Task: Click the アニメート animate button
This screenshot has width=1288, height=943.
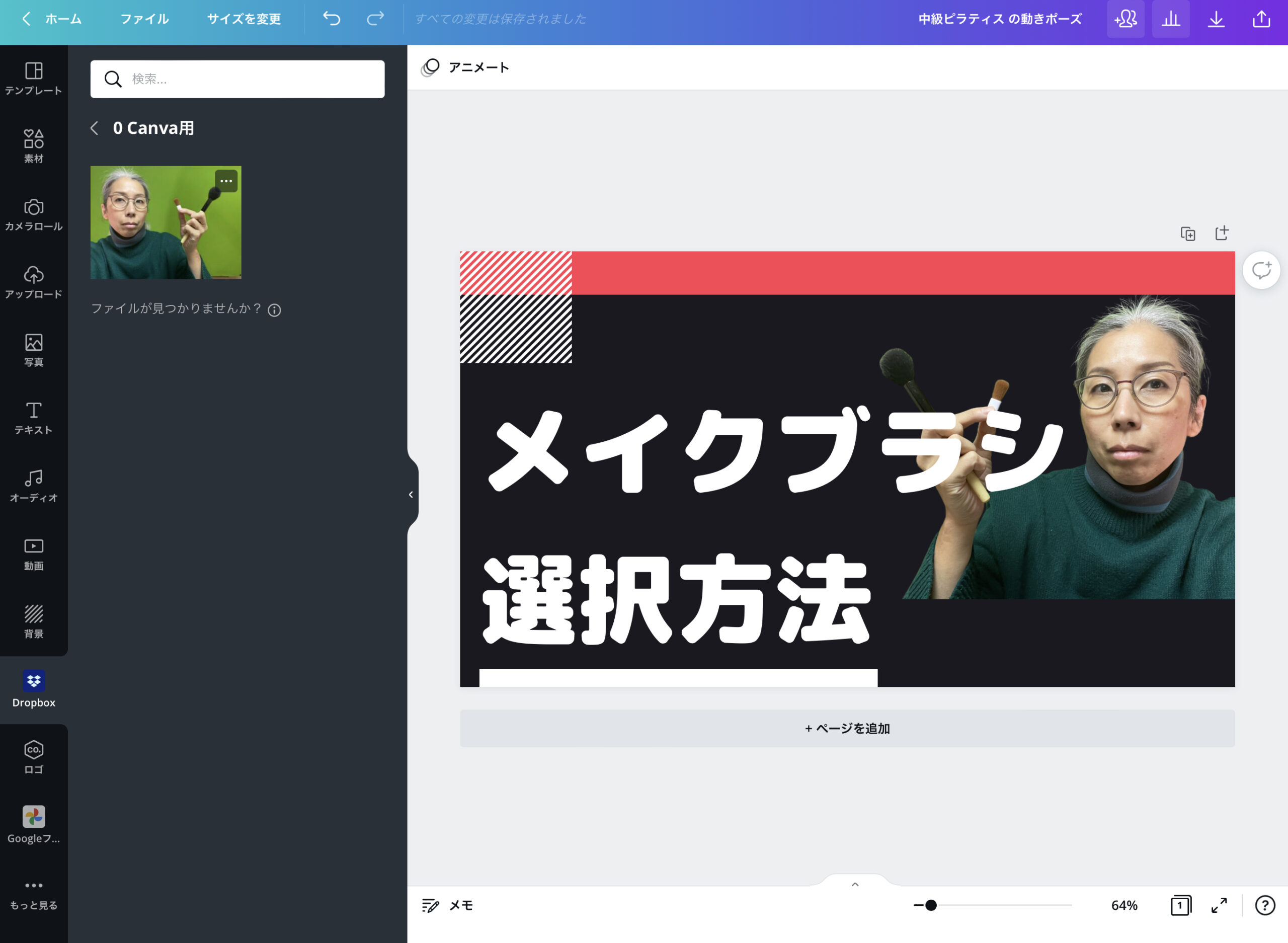Action: point(466,67)
